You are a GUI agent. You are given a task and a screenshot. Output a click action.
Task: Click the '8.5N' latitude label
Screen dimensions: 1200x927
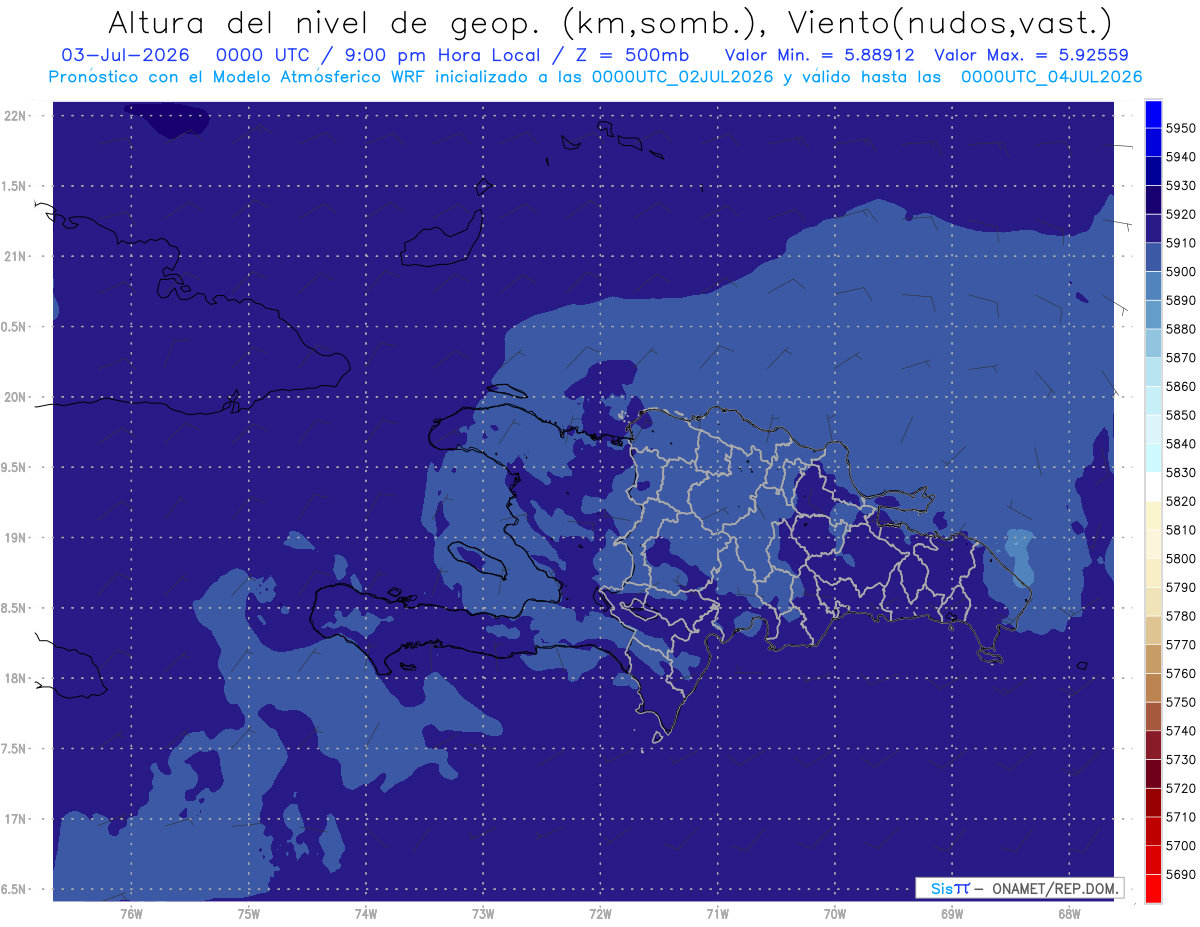pyautogui.click(x=15, y=608)
